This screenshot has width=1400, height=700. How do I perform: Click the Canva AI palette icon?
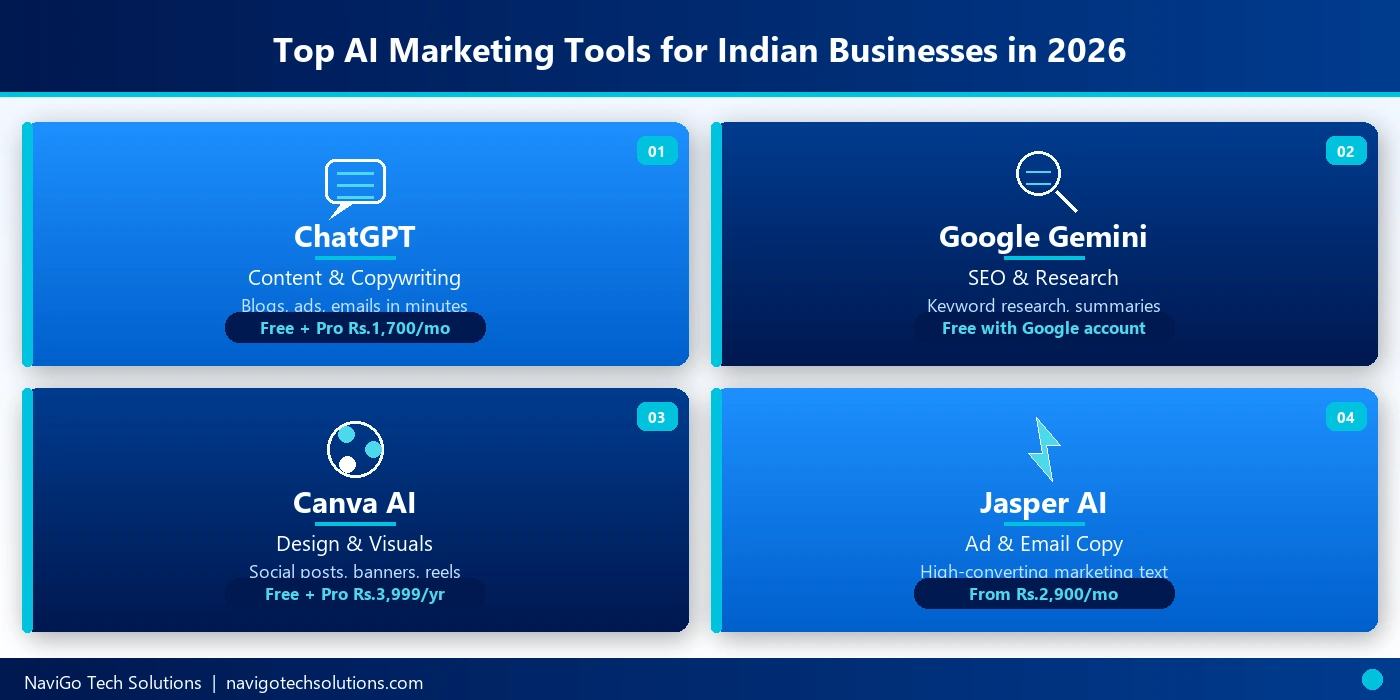(355, 449)
